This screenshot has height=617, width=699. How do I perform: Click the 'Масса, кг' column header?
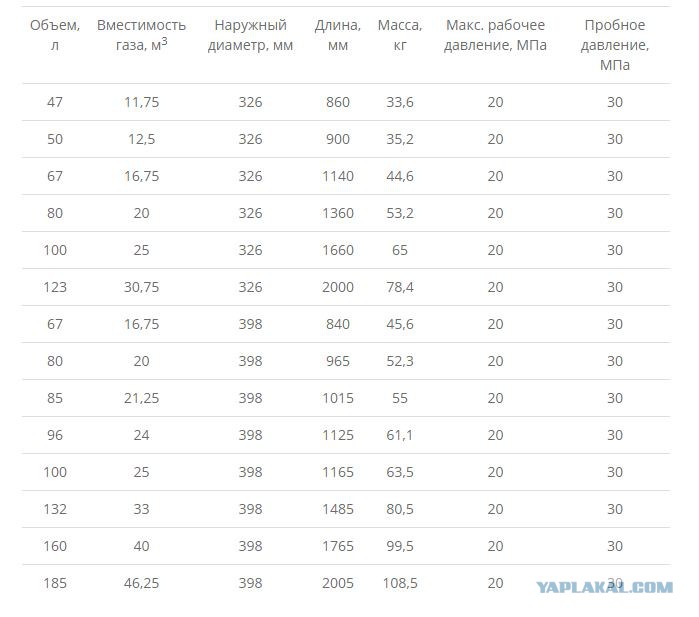pyautogui.click(x=400, y=35)
